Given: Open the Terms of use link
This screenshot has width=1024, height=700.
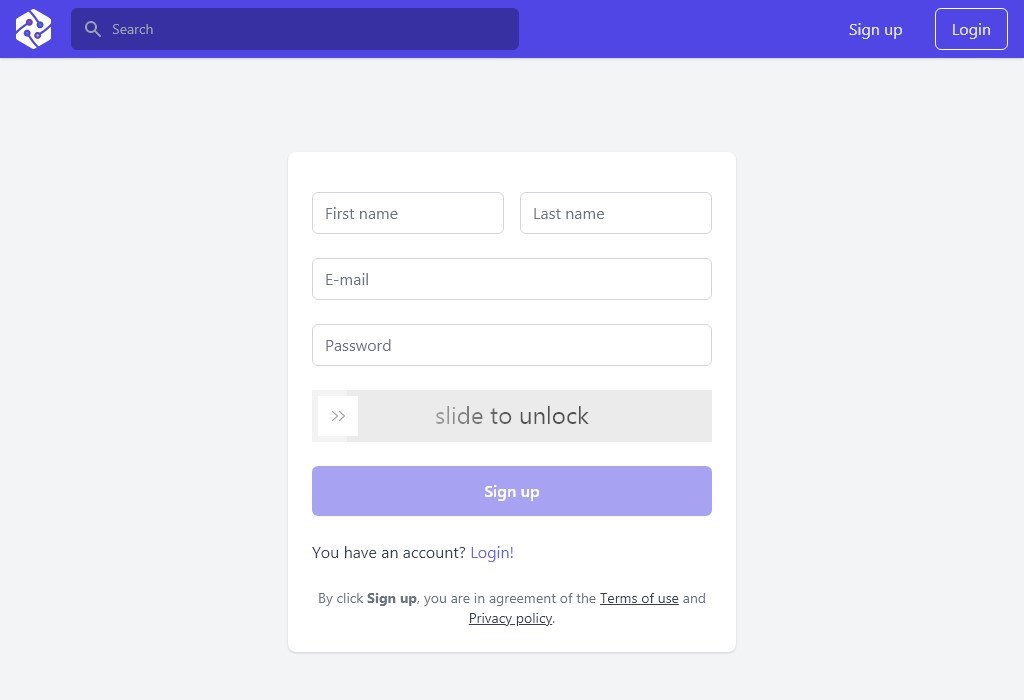Looking at the screenshot, I should coord(639,598).
